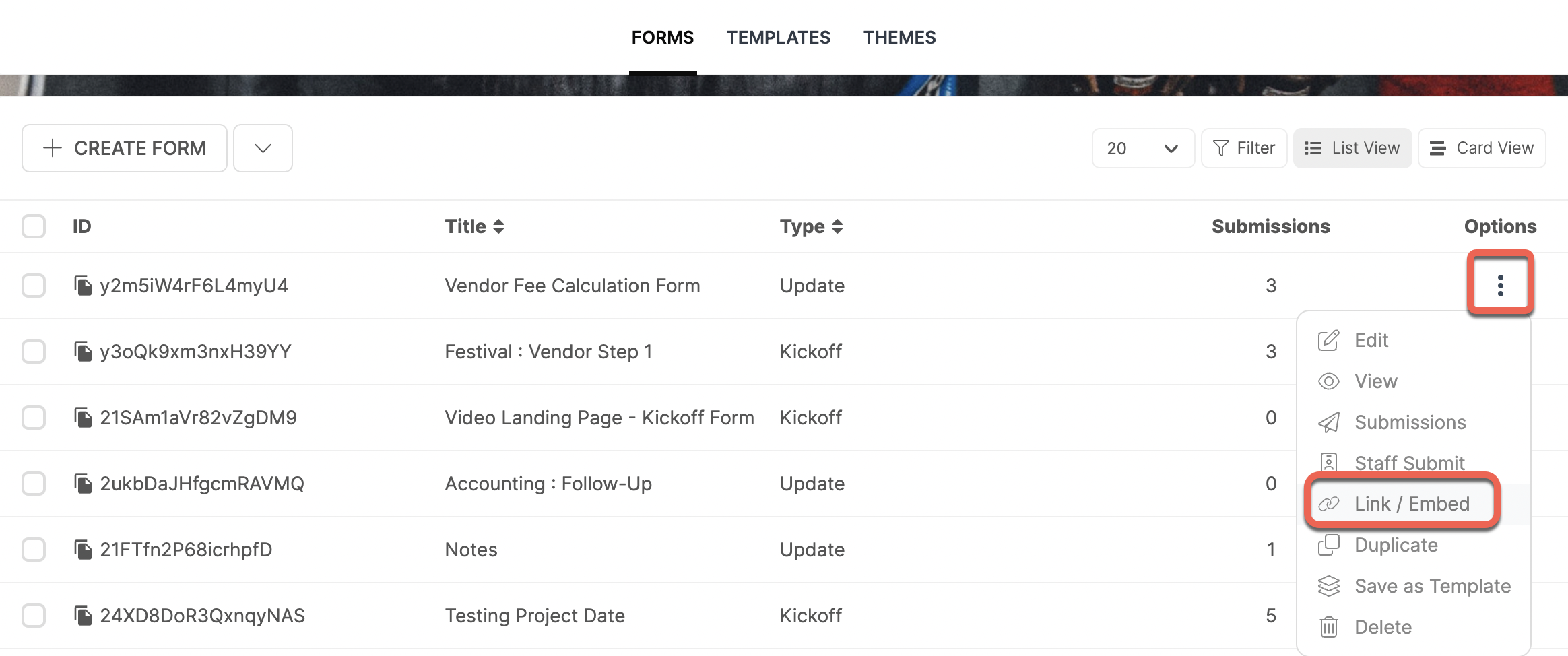This screenshot has width=1568, height=656.
Task: Open the Testing Project Date form row
Action: (x=535, y=616)
